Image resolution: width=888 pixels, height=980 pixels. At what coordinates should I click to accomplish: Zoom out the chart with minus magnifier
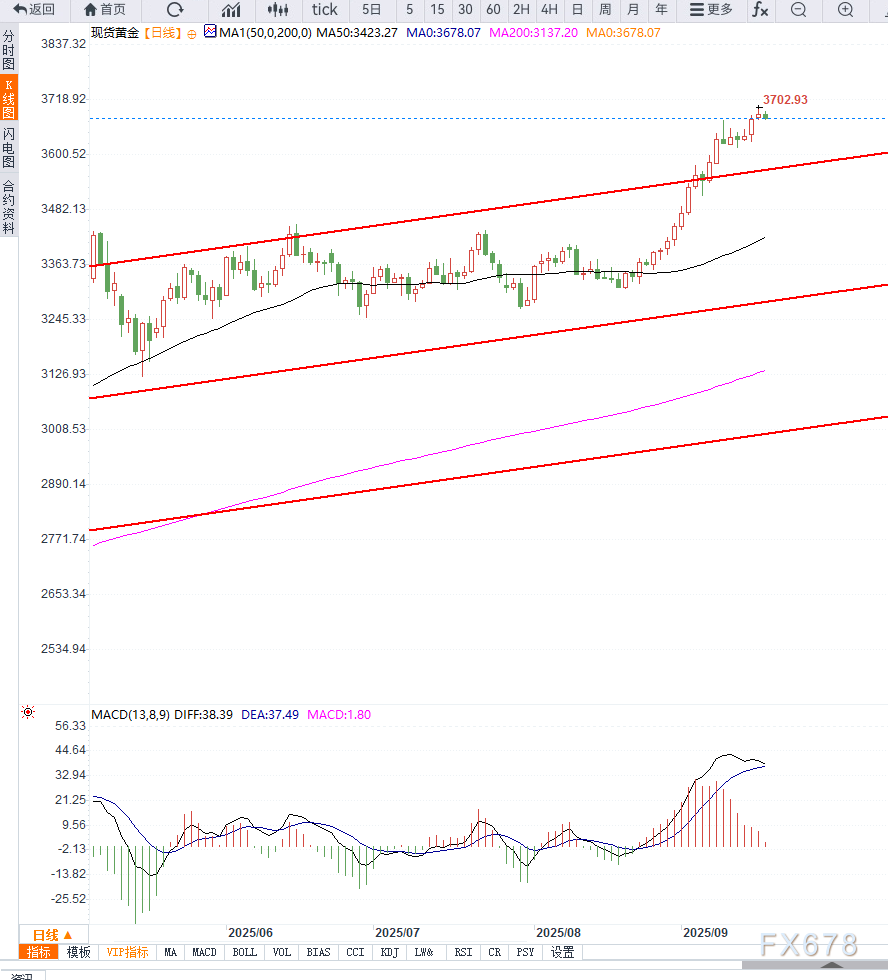(798, 10)
